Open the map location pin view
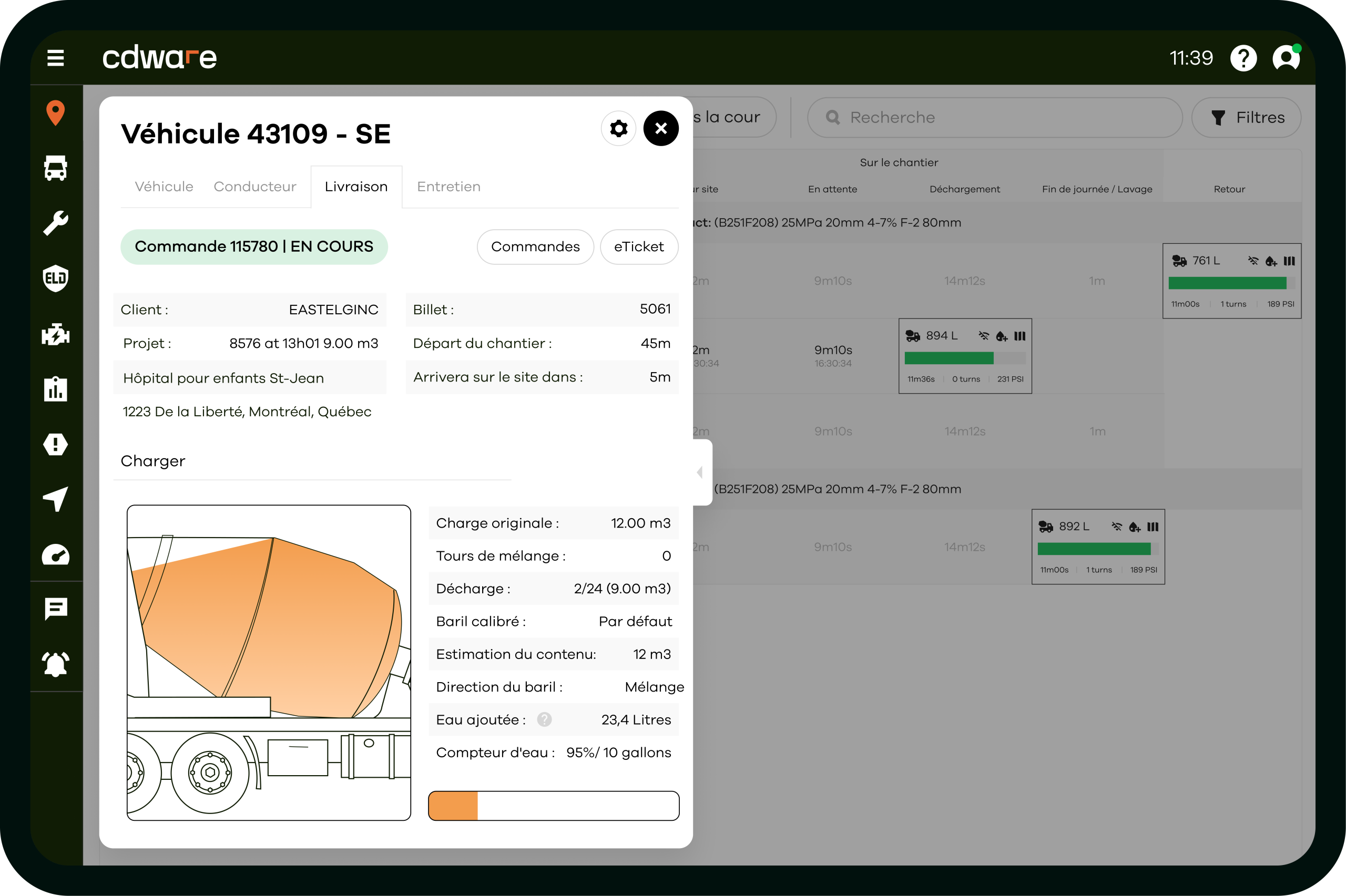The height and width of the screenshot is (896, 1346). 55,112
